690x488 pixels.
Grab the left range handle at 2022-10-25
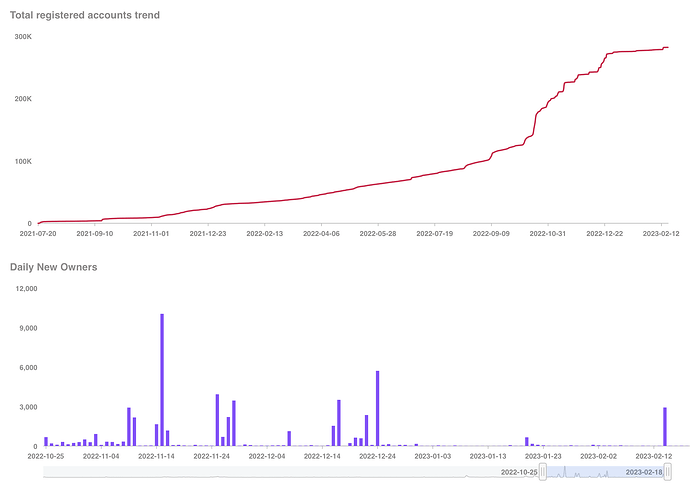tap(543, 472)
